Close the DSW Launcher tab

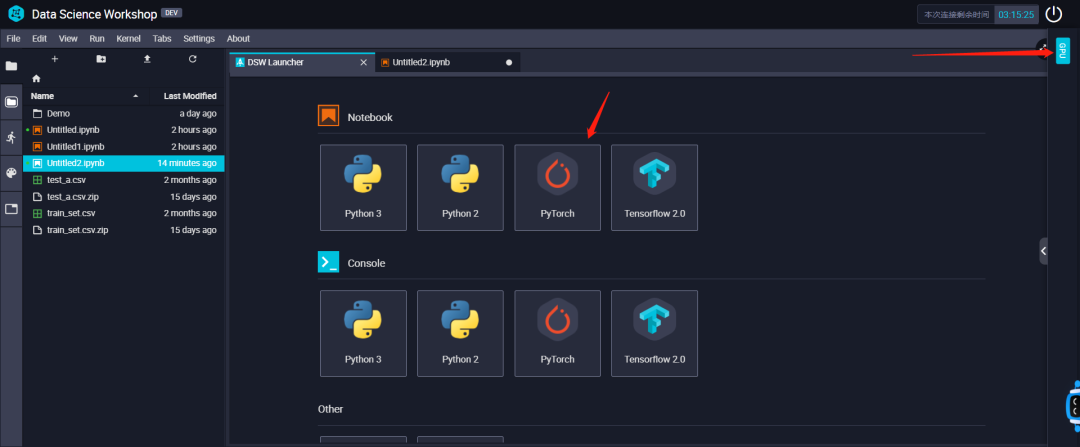(x=364, y=63)
